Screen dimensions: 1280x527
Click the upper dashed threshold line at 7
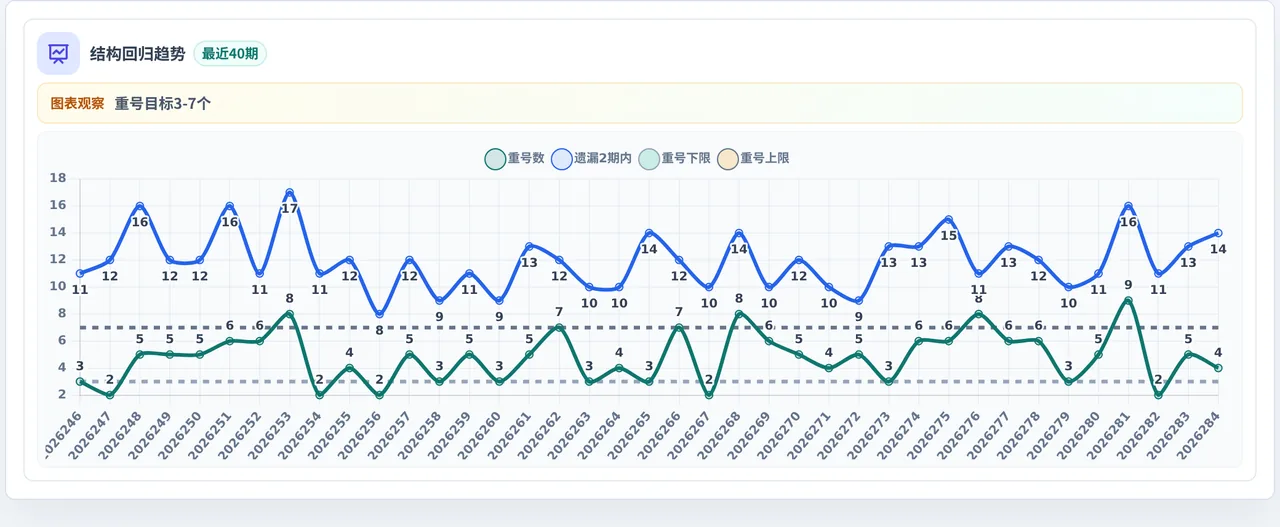649,327
